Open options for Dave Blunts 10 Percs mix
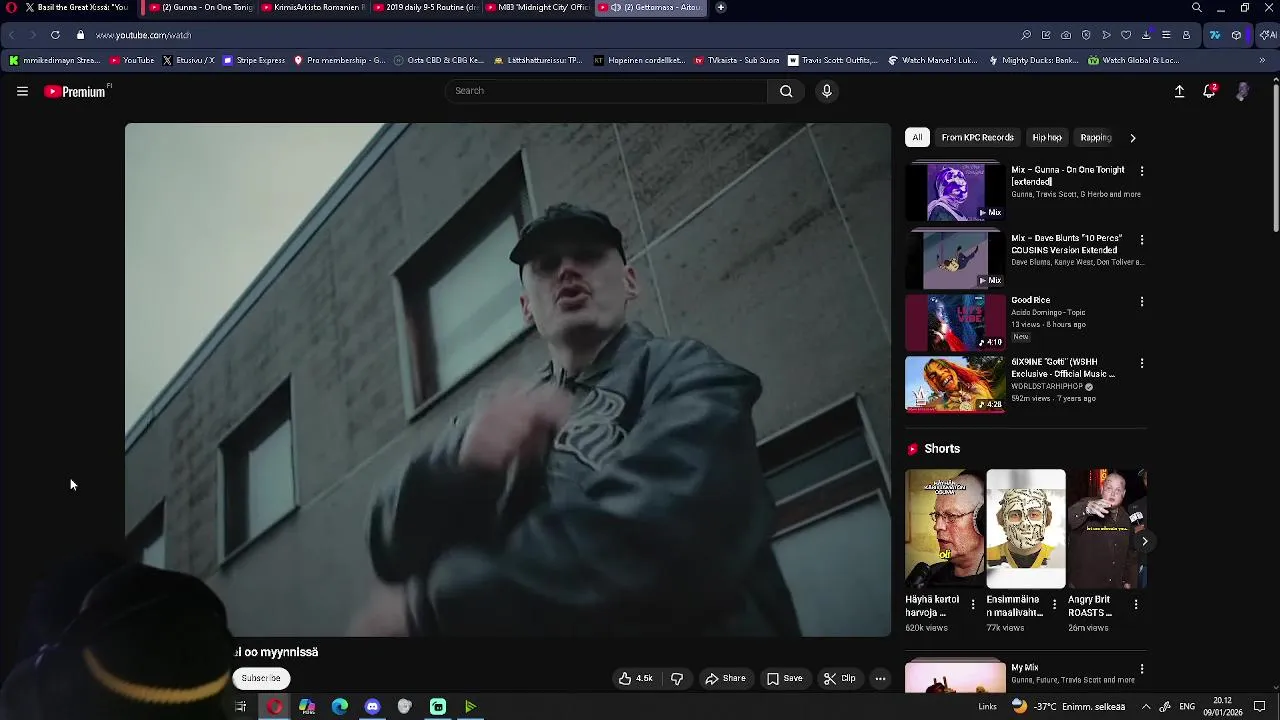Screen dimensions: 1280x720 point(1142,240)
